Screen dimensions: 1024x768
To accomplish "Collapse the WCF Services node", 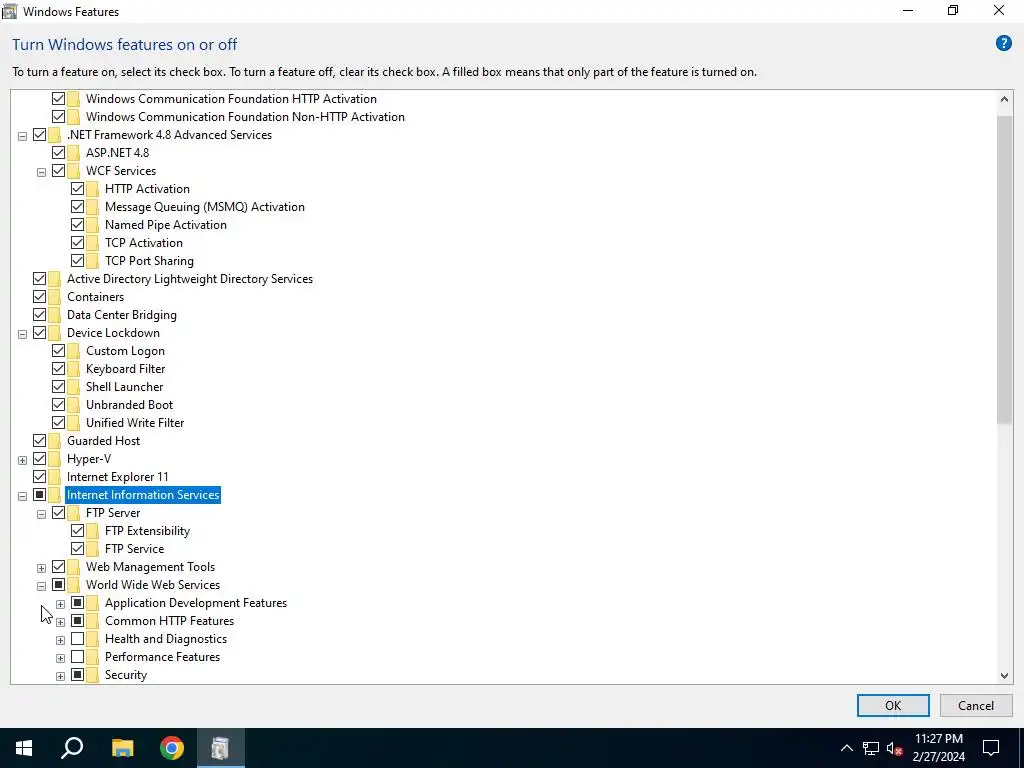I will click(41, 172).
